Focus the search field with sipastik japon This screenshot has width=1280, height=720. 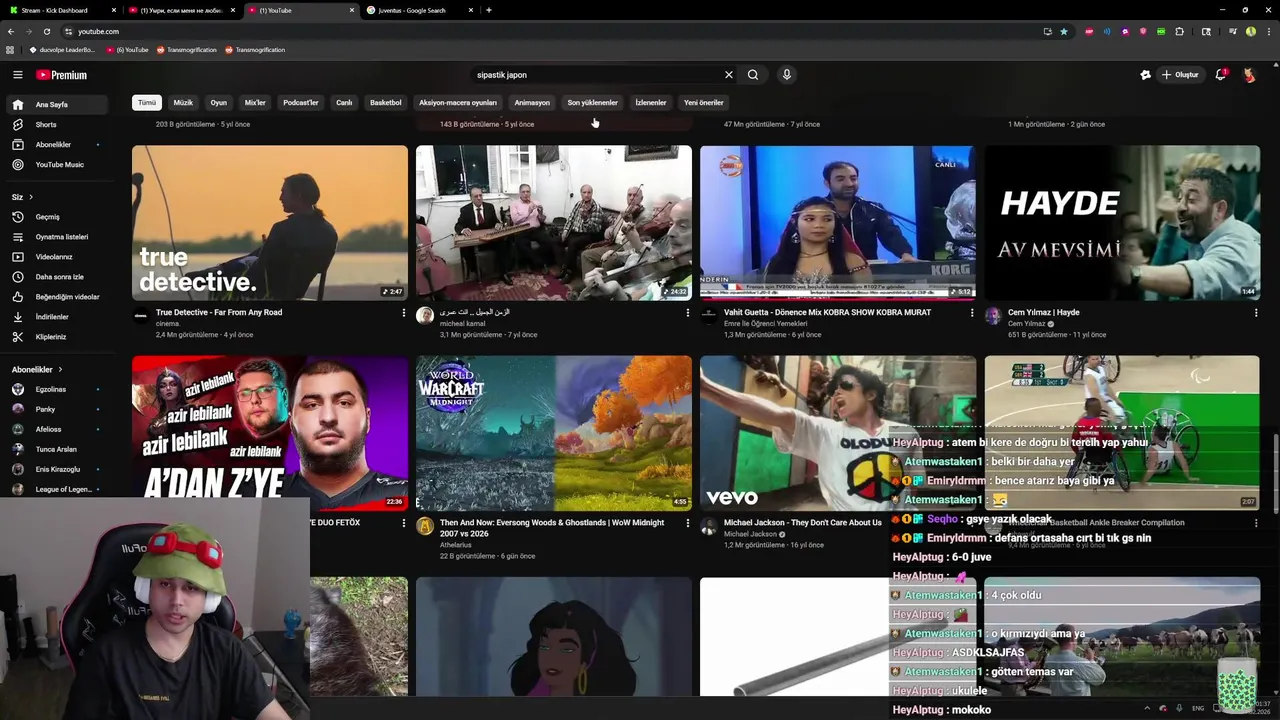595,75
